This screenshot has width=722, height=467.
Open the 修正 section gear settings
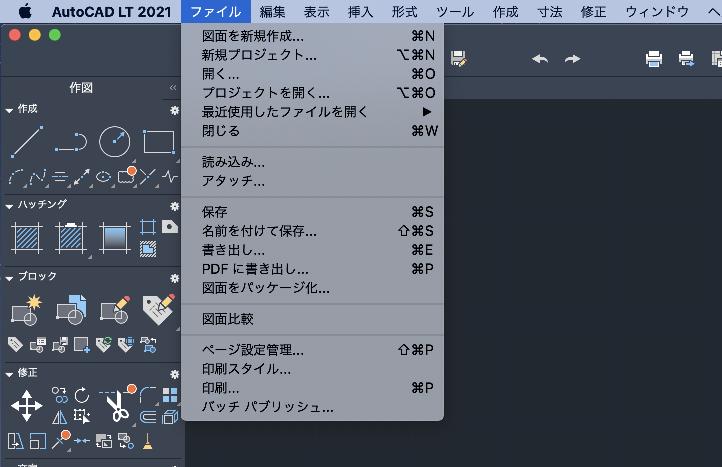tap(175, 374)
